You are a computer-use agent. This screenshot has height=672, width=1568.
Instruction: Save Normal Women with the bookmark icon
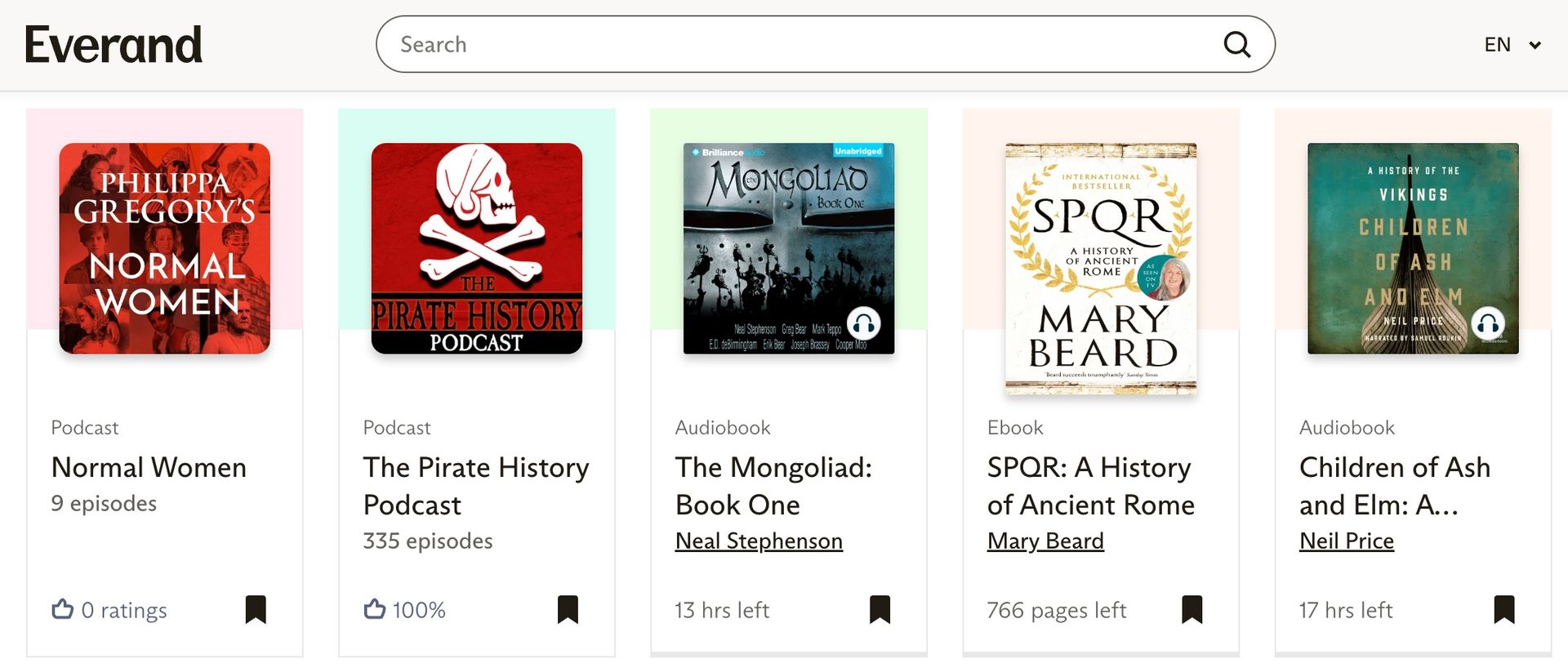pos(256,609)
